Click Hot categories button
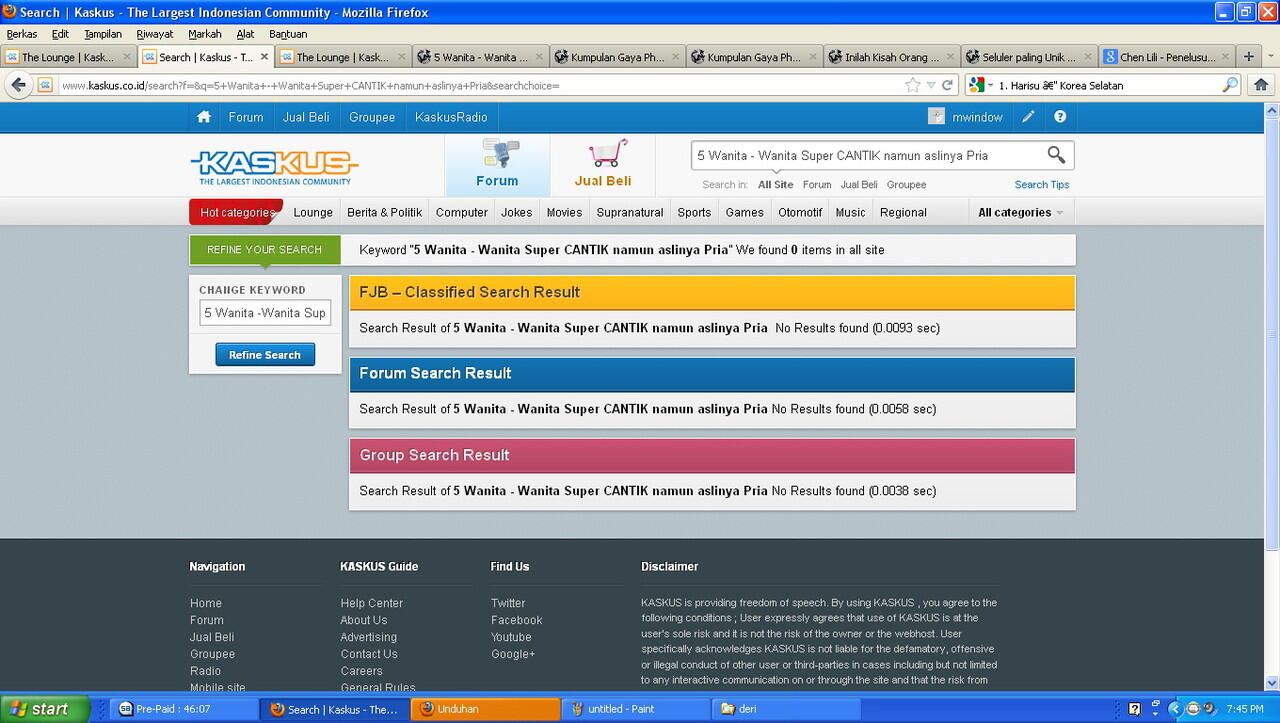Viewport: 1280px width, 723px height. point(236,212)
